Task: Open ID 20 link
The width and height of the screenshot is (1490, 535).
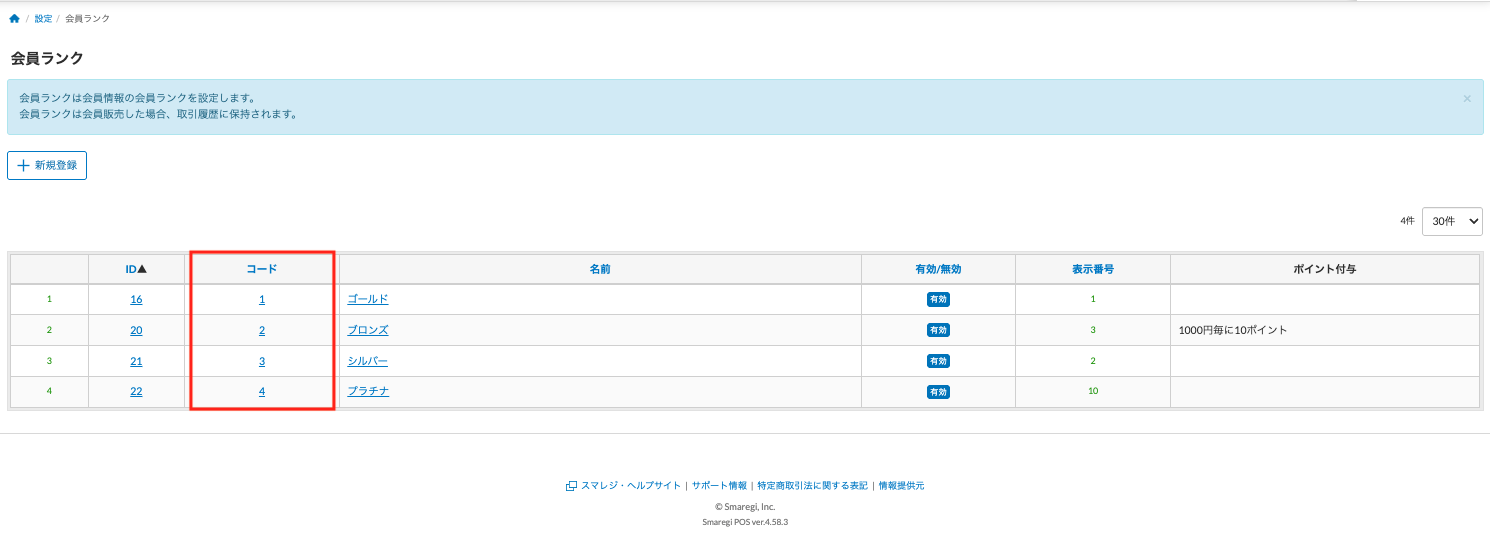Action: pyautogui.click(x=136, y=330)
